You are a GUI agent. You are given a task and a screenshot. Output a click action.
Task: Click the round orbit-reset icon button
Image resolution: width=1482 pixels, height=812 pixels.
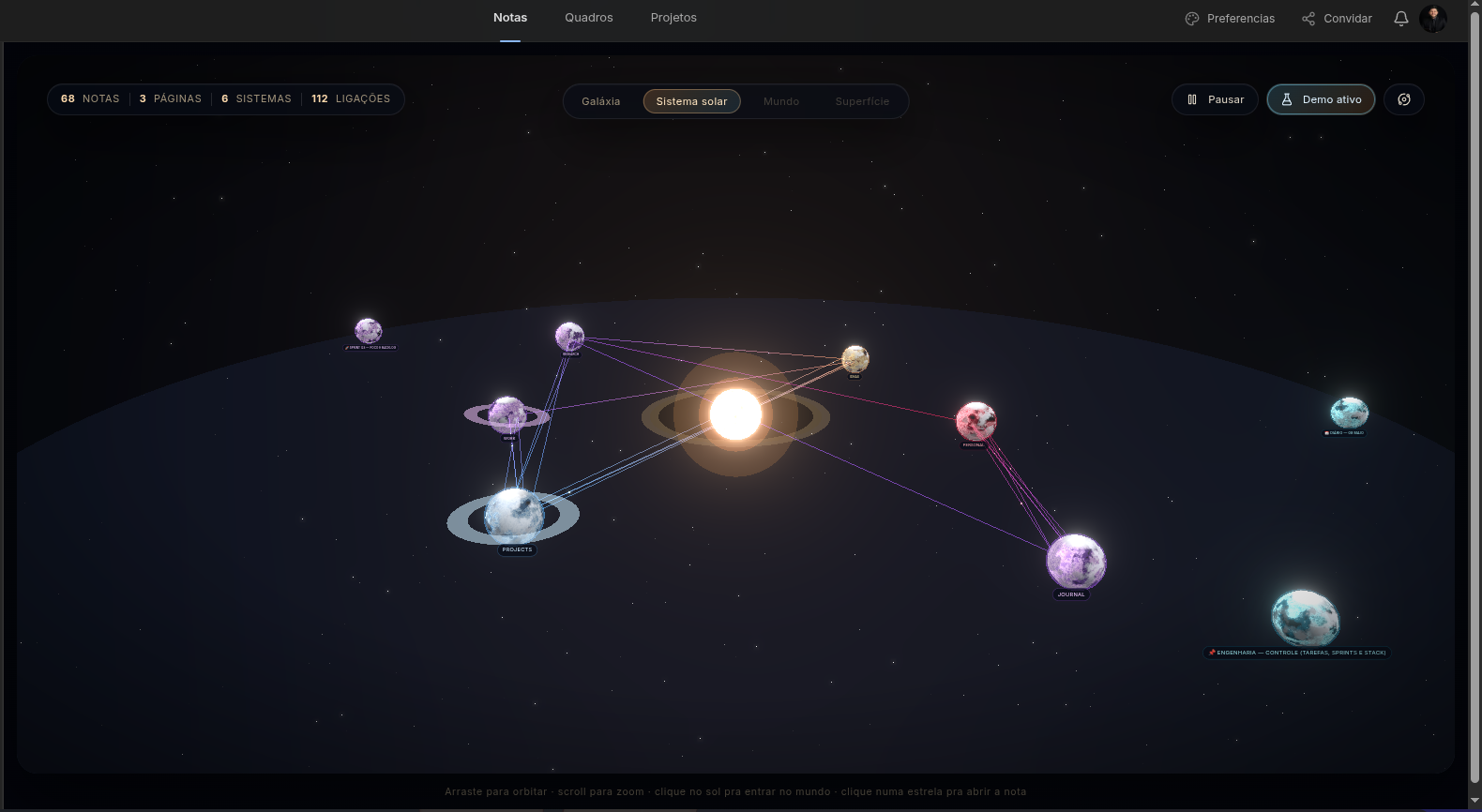(x=1404, y=99)
